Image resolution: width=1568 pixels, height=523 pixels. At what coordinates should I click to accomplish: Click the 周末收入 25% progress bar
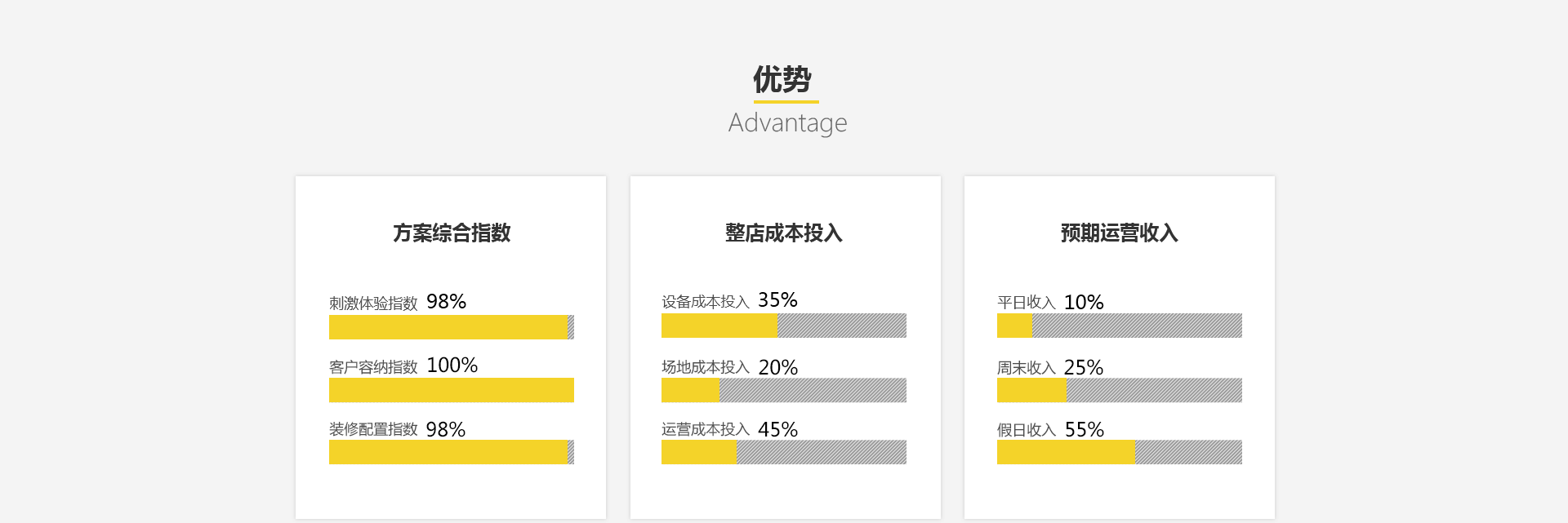click(x=1120, y=390)
